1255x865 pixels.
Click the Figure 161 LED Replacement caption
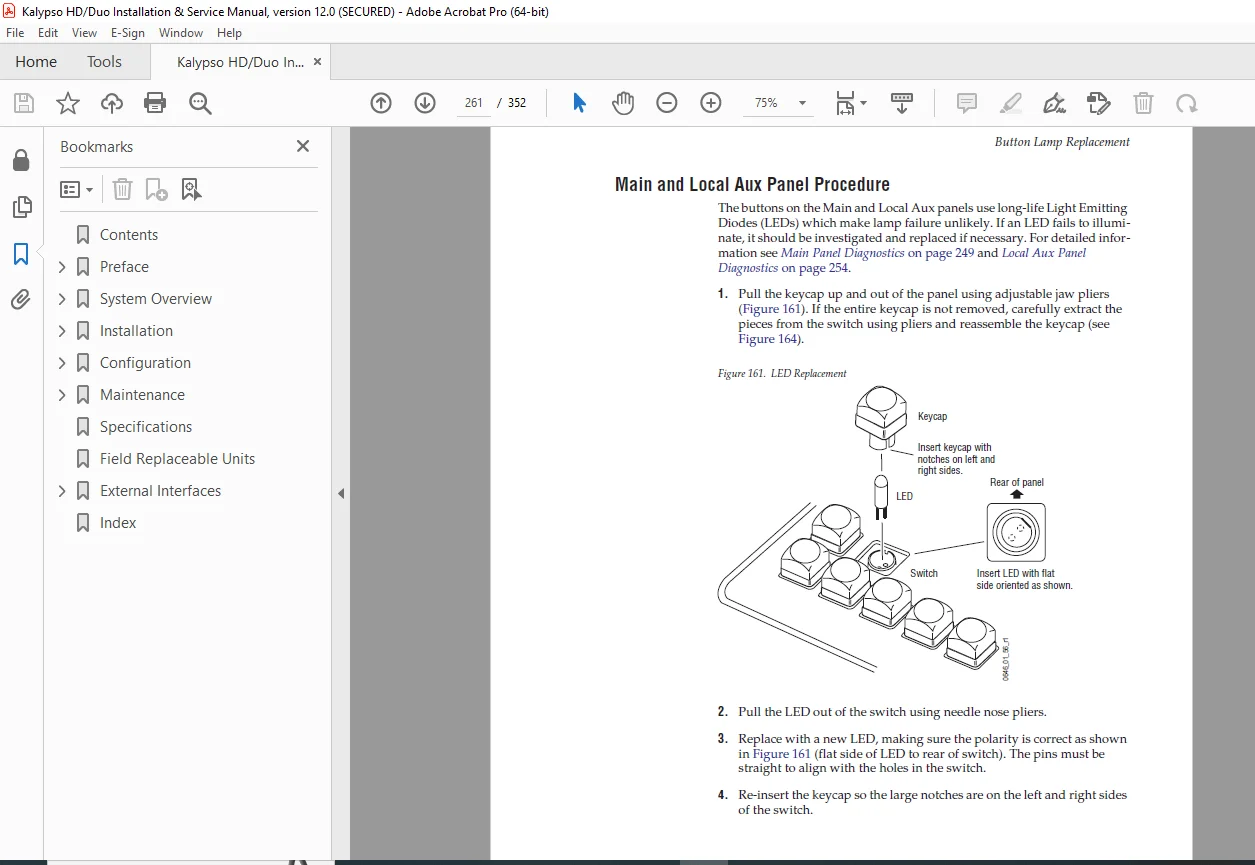782,374
